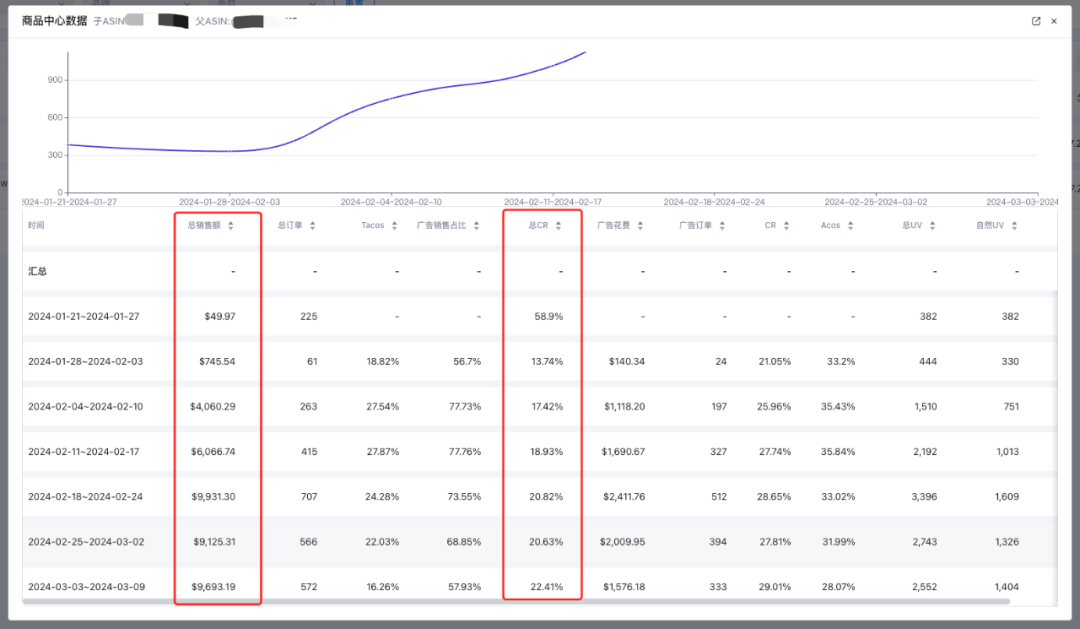Viewport: 1080px width, 629px height.
Task: Close the 商品中心数据 dialog
Action: click(x=1054, y=21)
